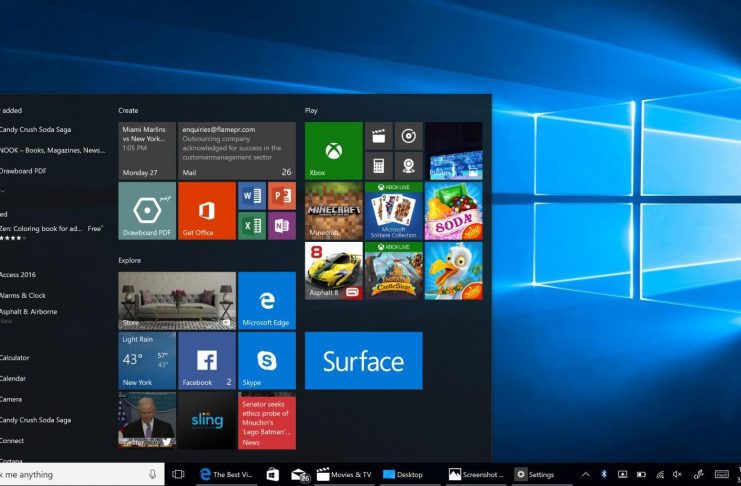Open Calculator in the app list

pos(15,358)
